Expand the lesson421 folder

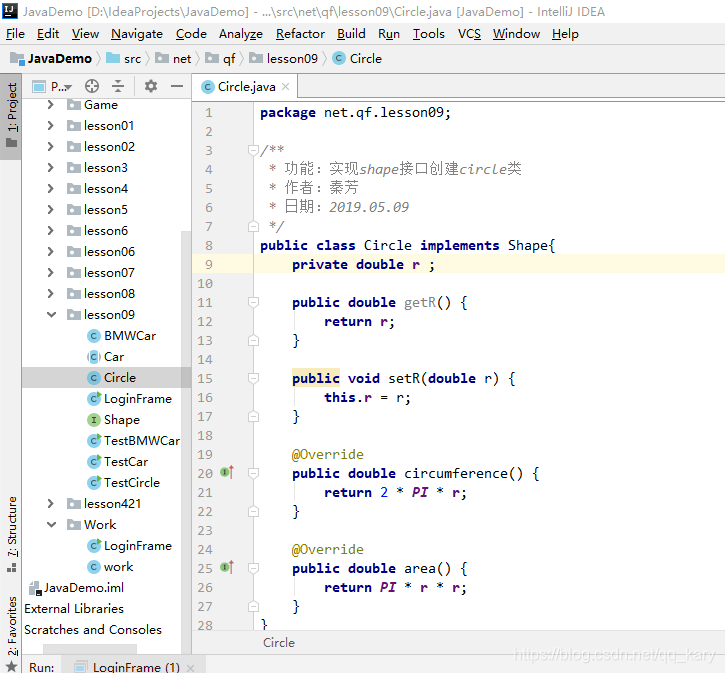[50, 504]
